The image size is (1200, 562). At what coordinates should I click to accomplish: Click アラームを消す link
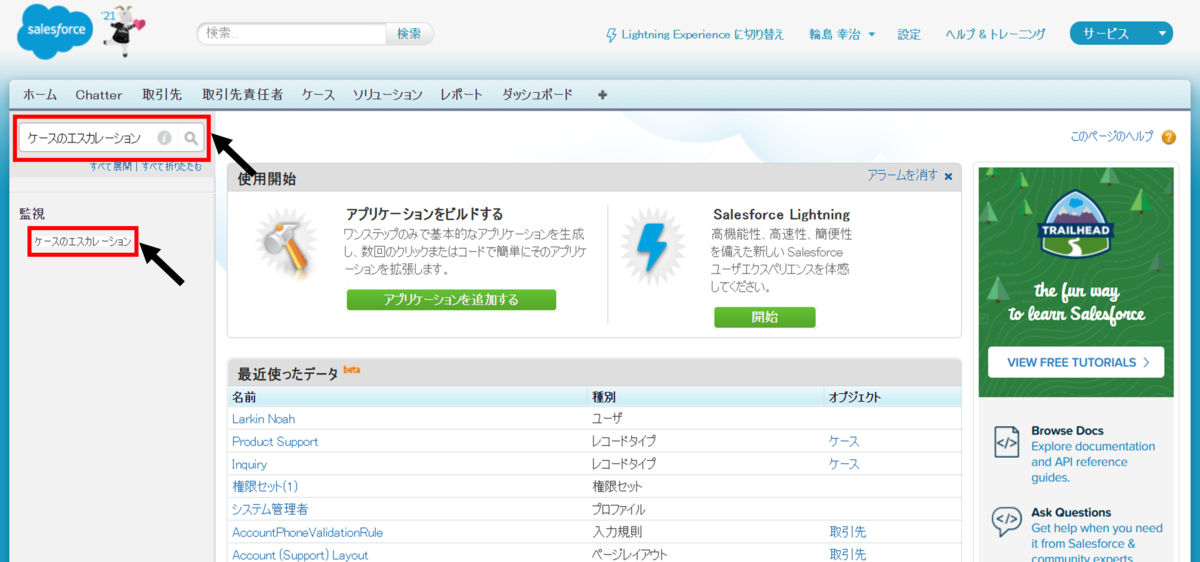(902, 175)
